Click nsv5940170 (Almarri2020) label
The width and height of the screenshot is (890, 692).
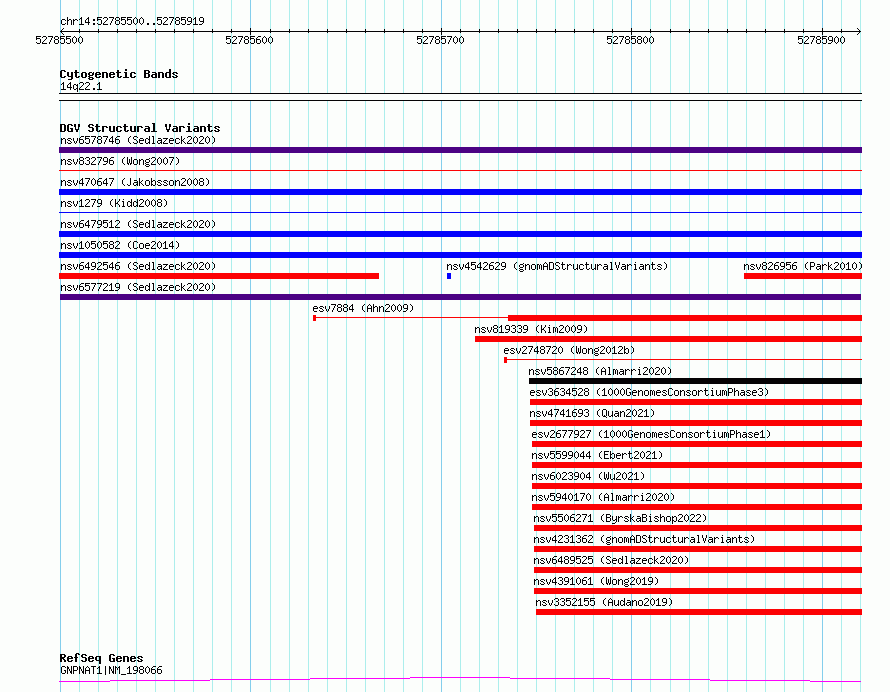coord(603,497)
